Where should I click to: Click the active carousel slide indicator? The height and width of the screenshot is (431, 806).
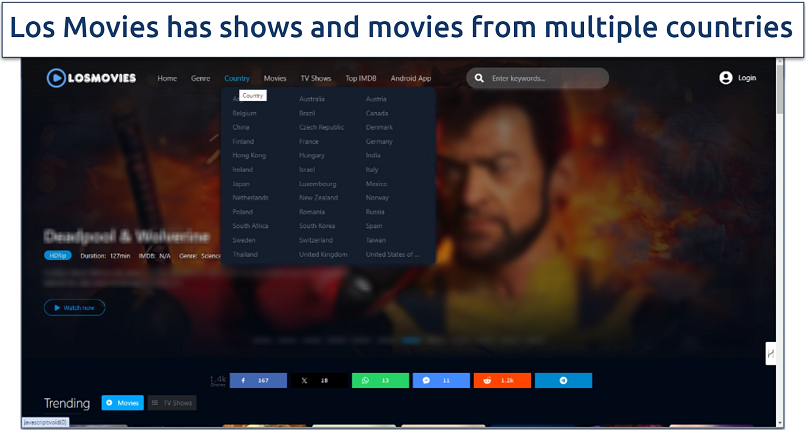pos(411,340)
